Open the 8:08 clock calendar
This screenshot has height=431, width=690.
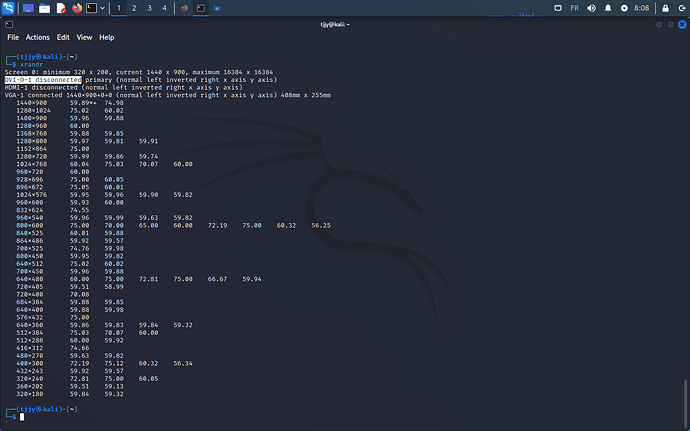[x=641, y=8]
